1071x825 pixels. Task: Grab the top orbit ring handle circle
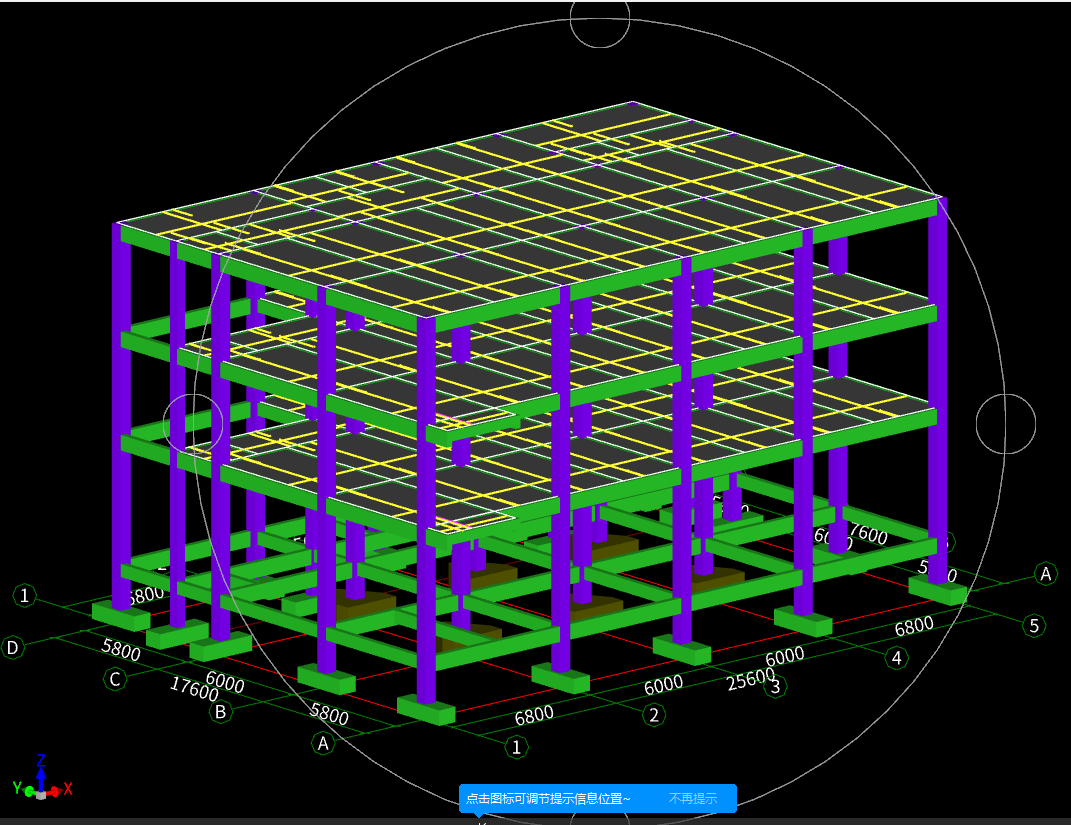[x=600, y=18]
